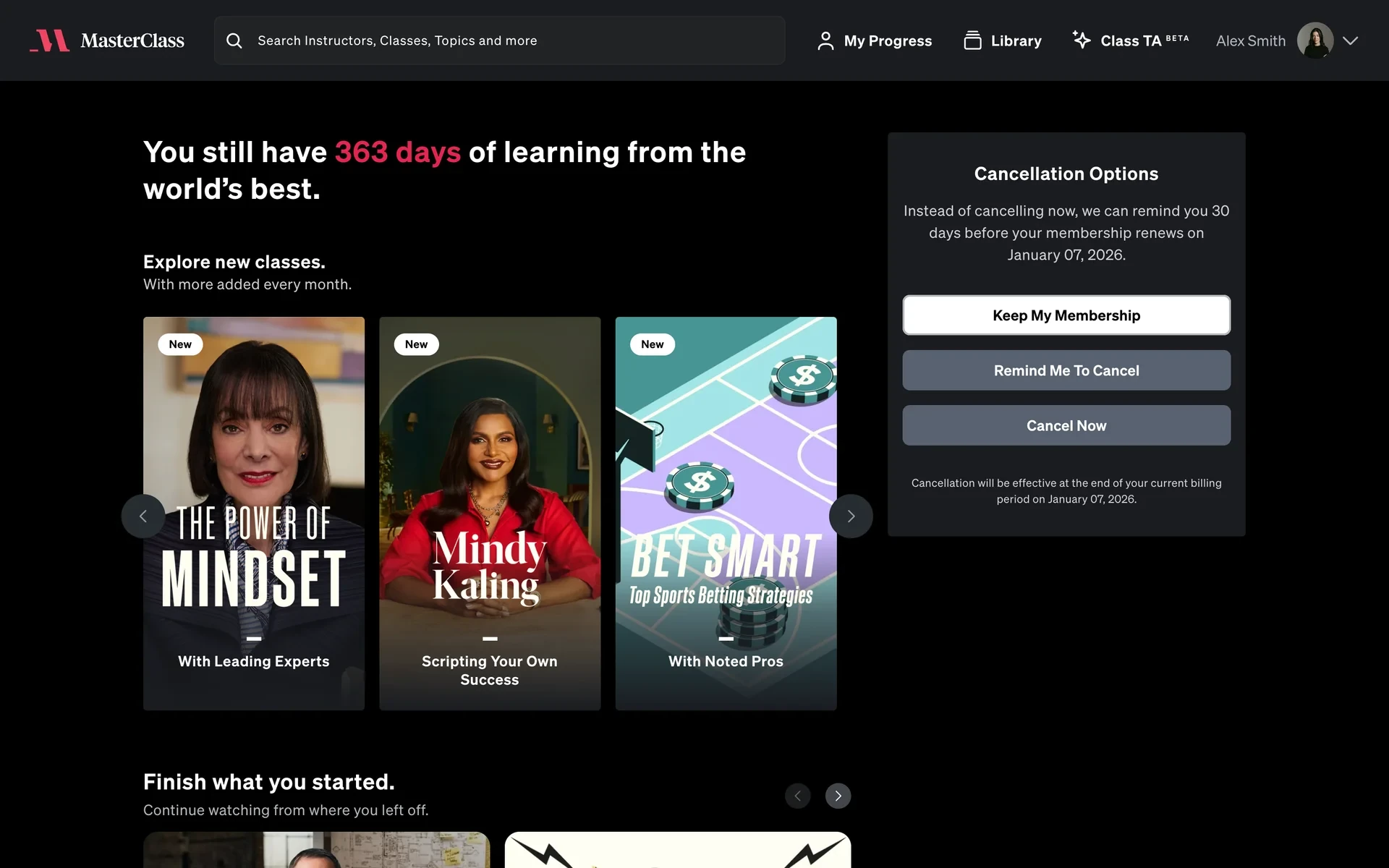Click the 363 days highlighted text
The image size is (1389, 868).
(x=398, y=153)
